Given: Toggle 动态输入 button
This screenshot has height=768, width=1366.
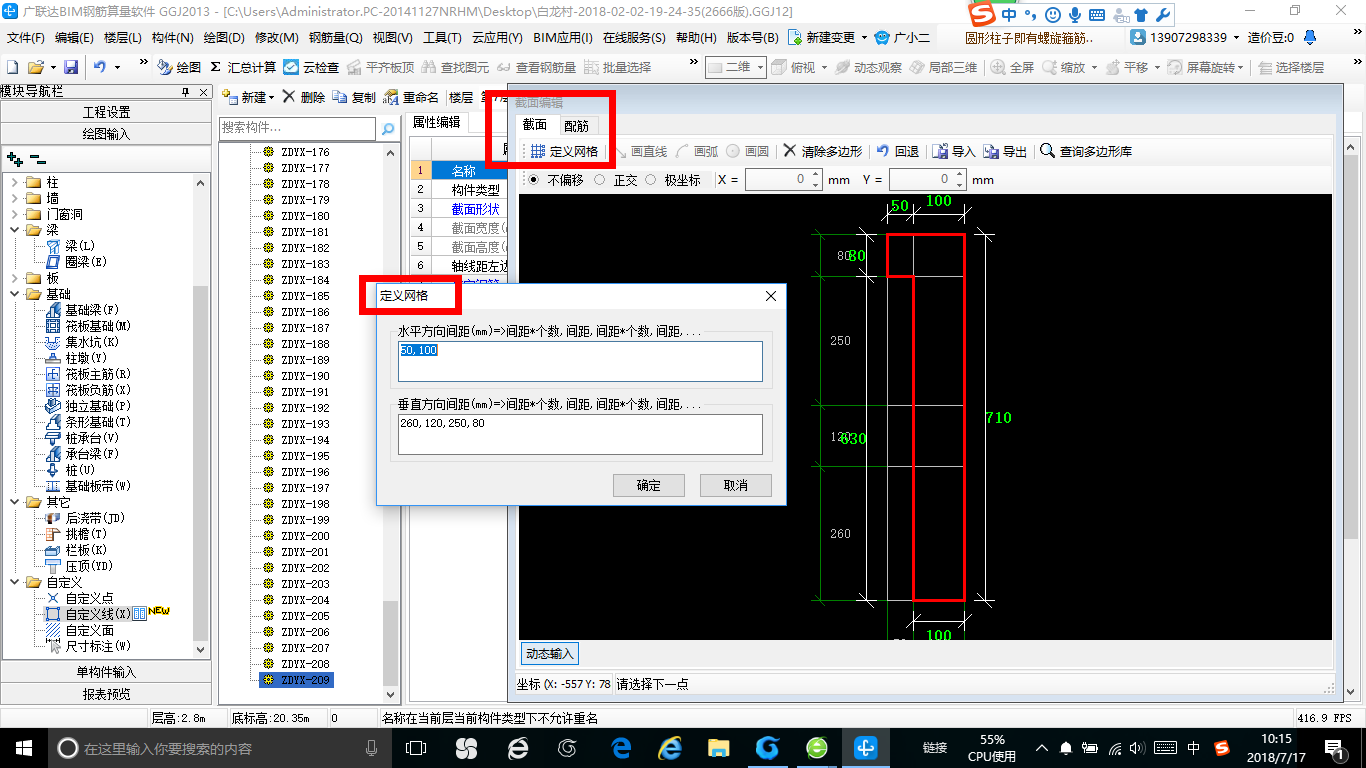Looking at the screenshot, I should pos(549,653).
